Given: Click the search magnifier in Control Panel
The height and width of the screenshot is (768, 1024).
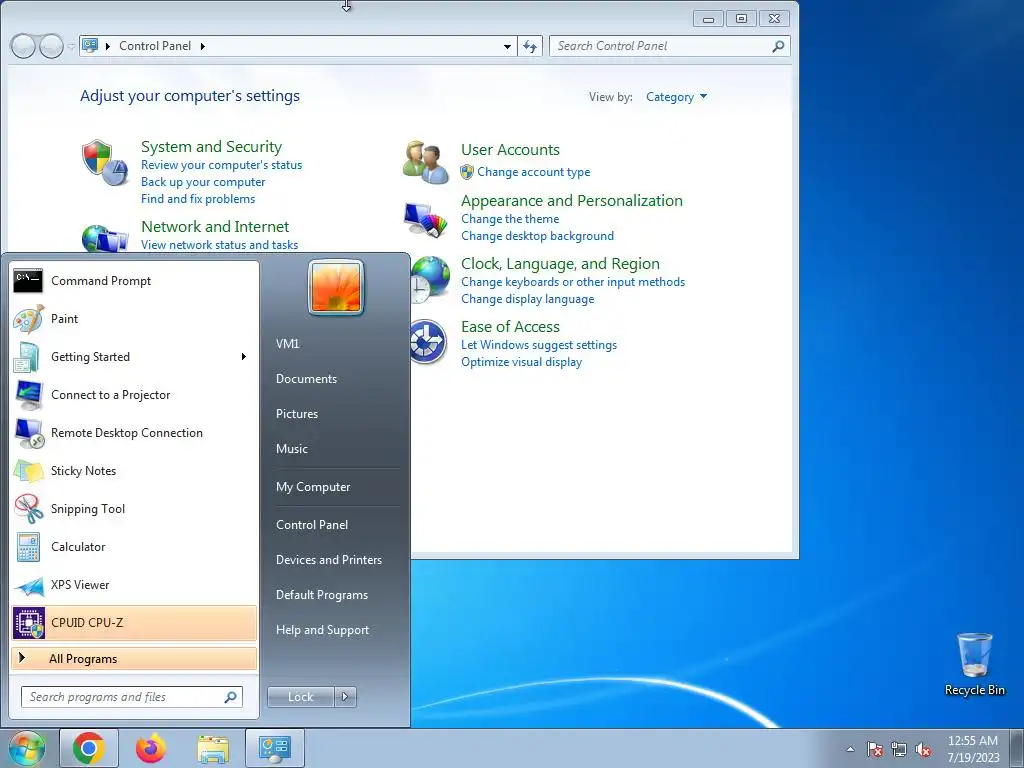Looking at the screenshot, I should tap(778, 46).
